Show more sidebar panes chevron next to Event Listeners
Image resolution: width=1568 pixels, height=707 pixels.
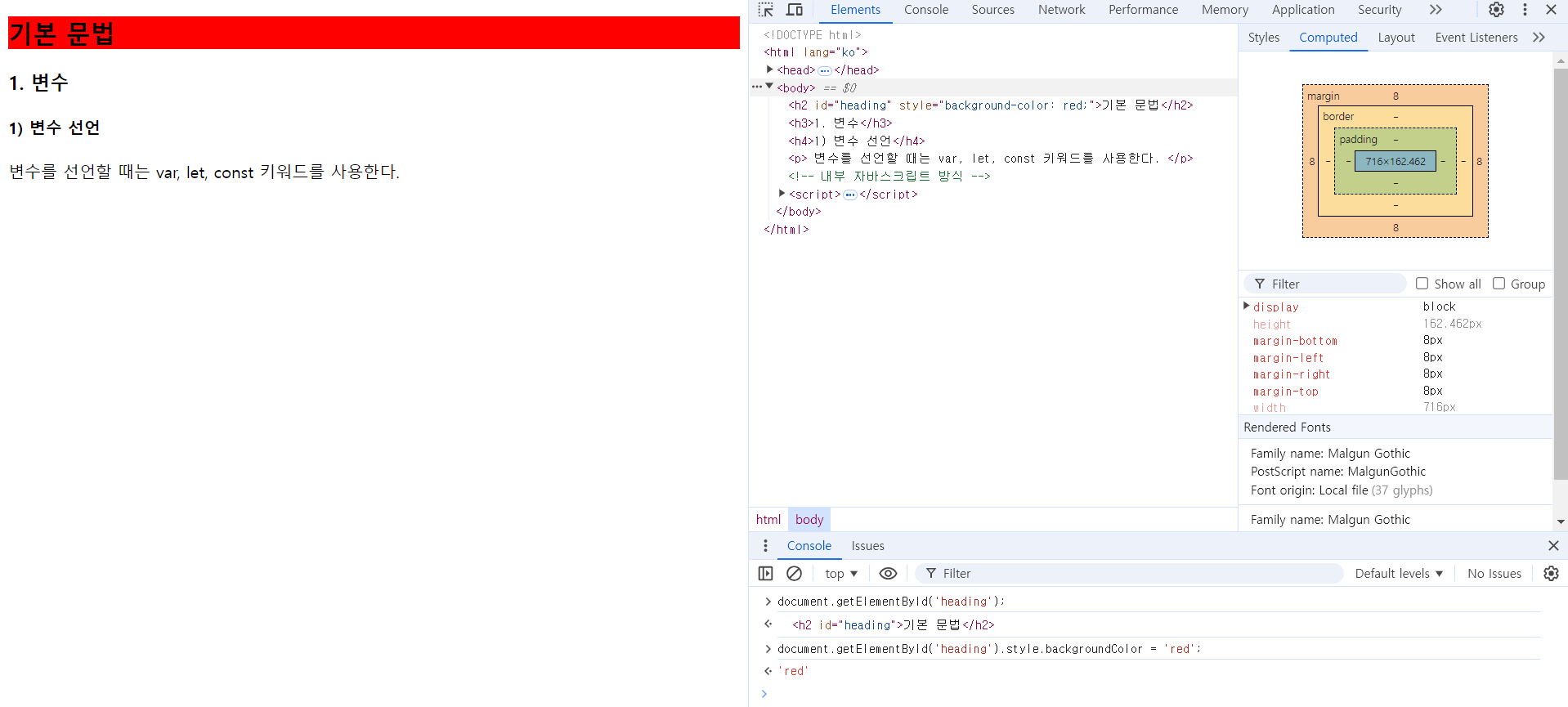[x=1539, y=38]
